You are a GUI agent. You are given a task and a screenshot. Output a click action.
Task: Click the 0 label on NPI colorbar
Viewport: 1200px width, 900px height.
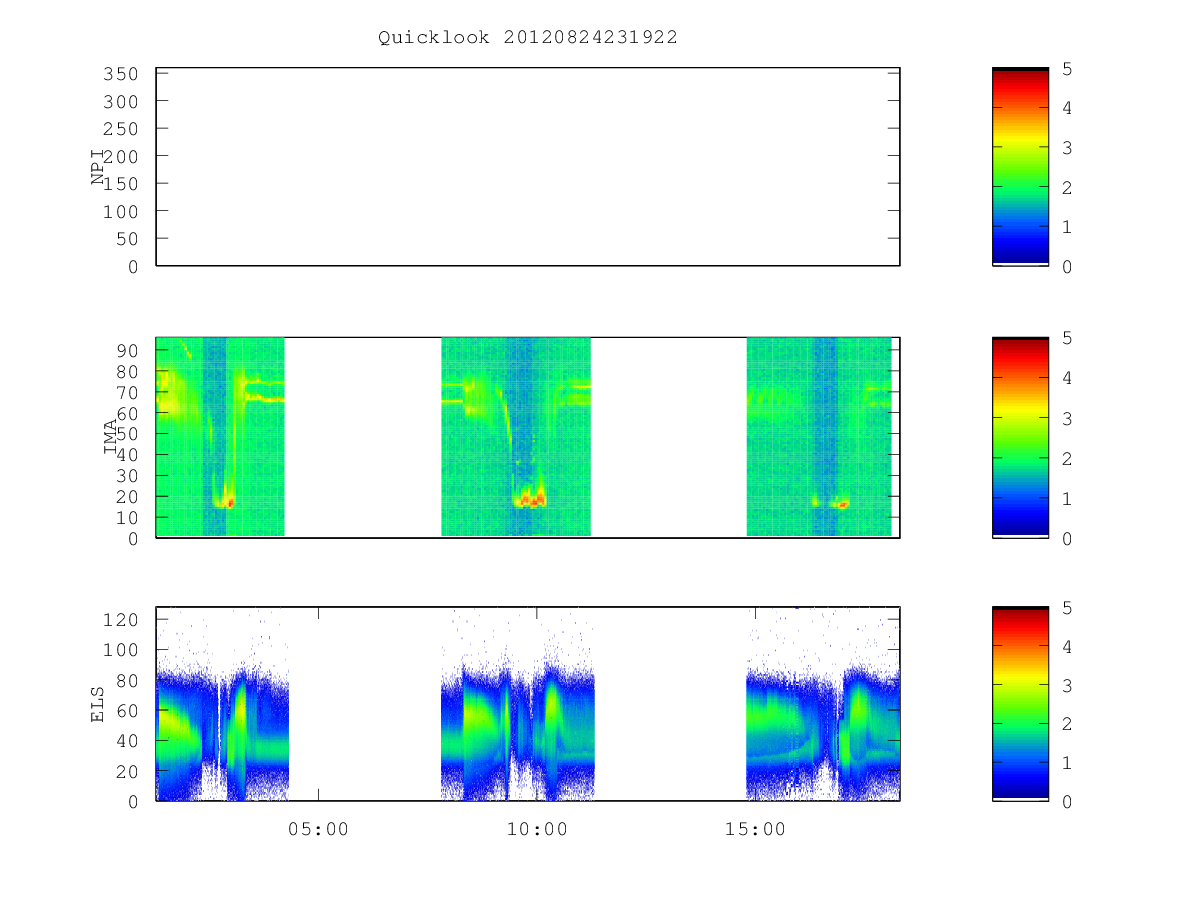pyautogui.click(x=1067, y=267)
